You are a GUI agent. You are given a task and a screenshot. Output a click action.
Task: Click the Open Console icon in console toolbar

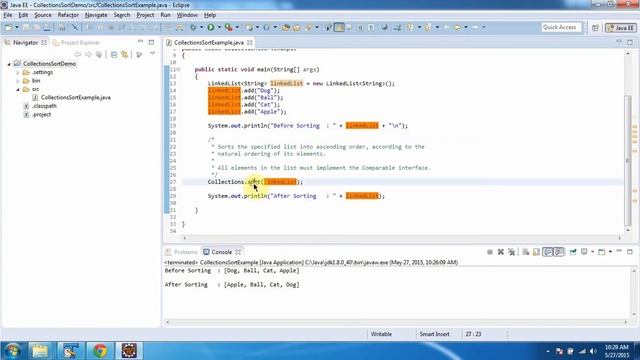pyautogui.click(x=602, y=252)
